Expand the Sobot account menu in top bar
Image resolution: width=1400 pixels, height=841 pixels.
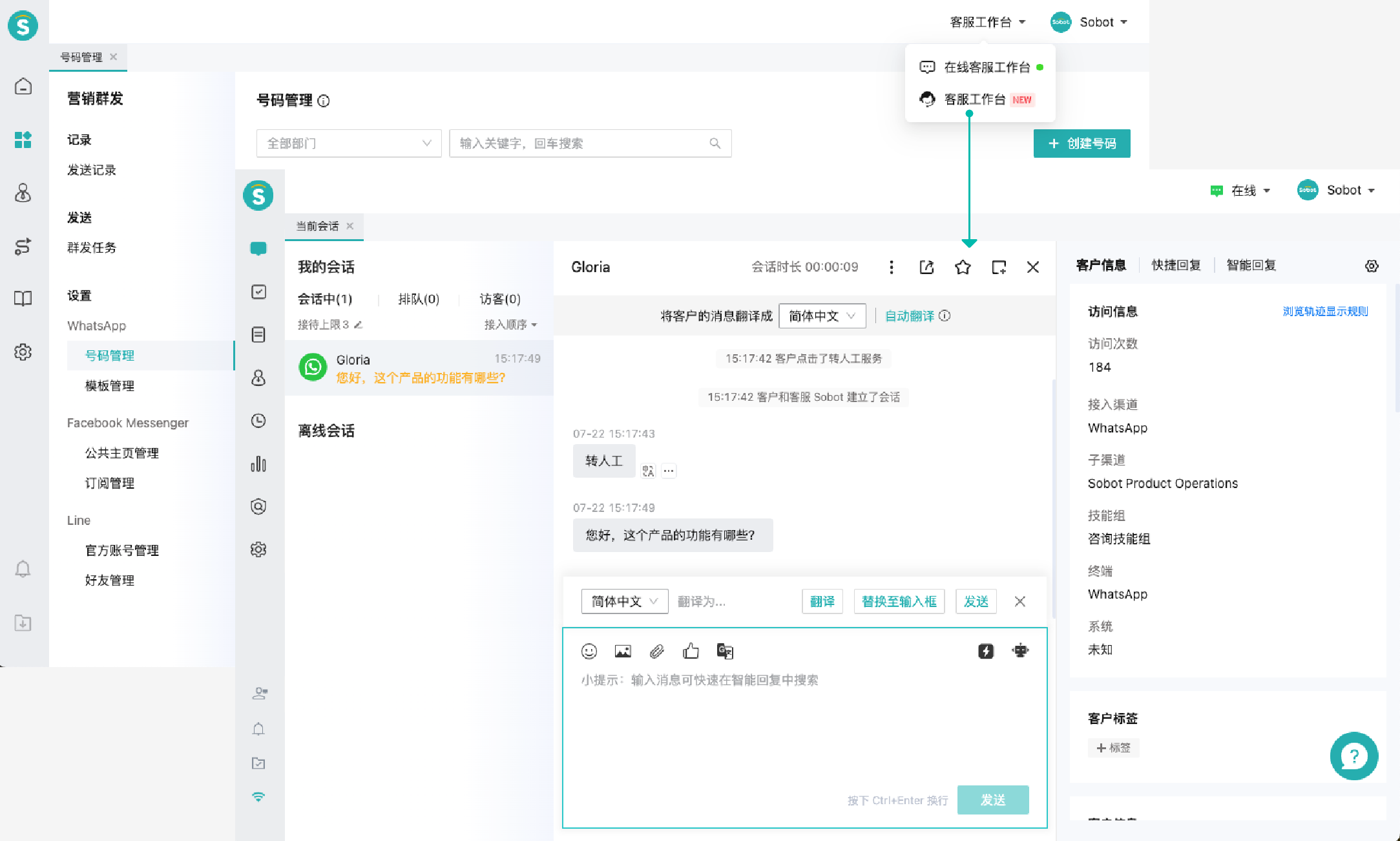(x=1089, y=23)
